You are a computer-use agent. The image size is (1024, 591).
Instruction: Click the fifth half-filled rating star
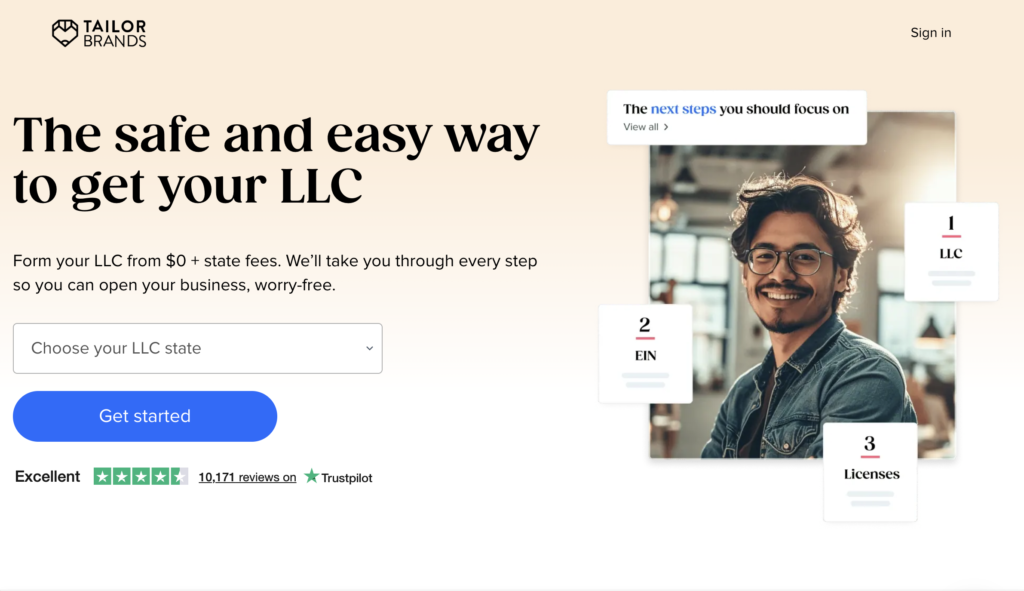coord(179,477)
